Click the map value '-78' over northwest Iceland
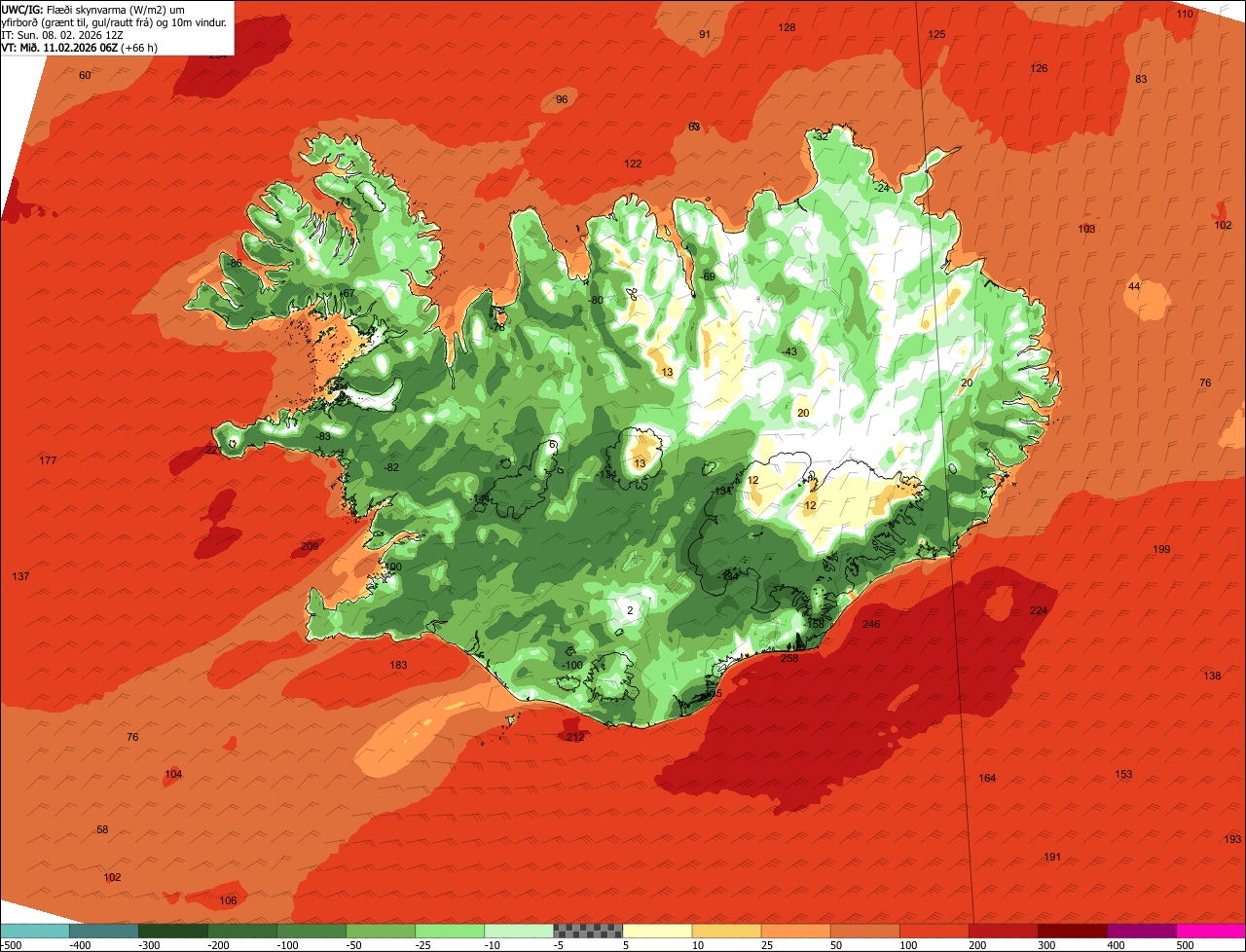 coord(497,328)
